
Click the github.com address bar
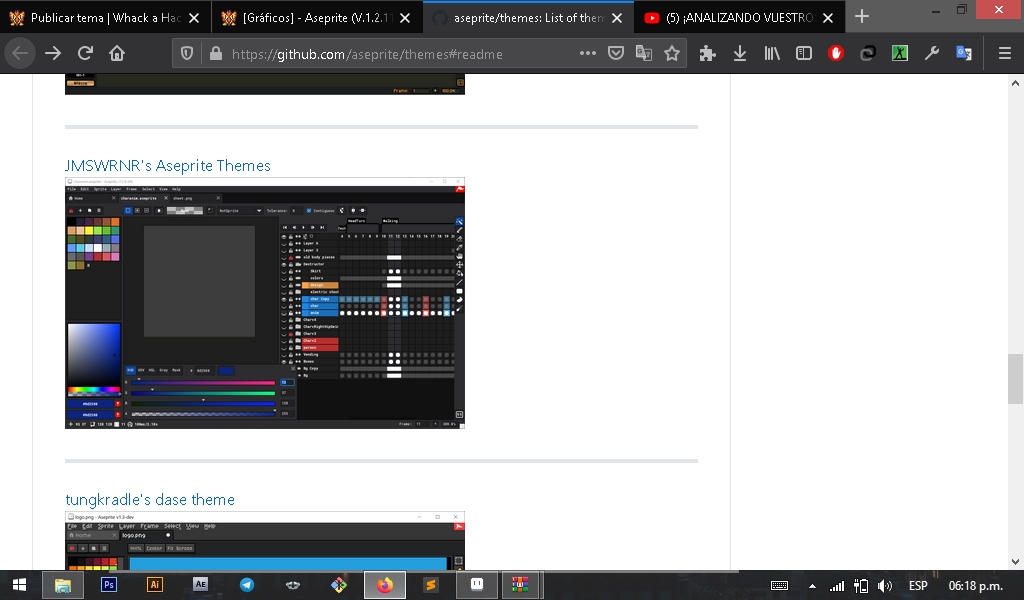tap(400, 54)
